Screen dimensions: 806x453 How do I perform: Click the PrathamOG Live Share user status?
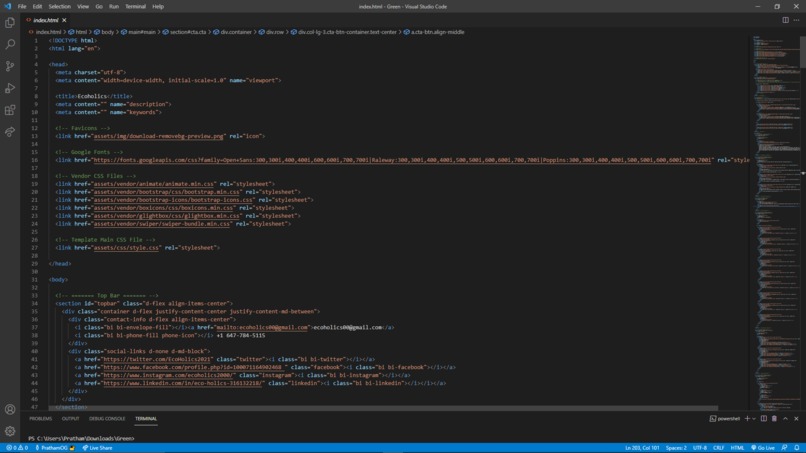pos(54,448)
